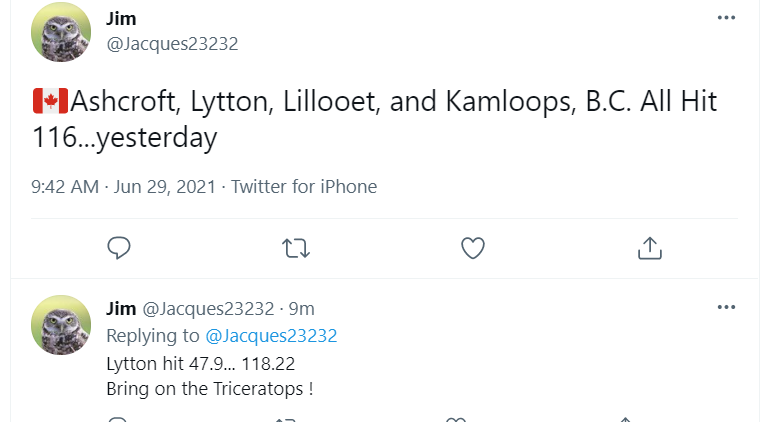The height and width of the screenshot is (422, 772).
Task: Click the owl avatar on the reply tweet
Action: (61, 324)
